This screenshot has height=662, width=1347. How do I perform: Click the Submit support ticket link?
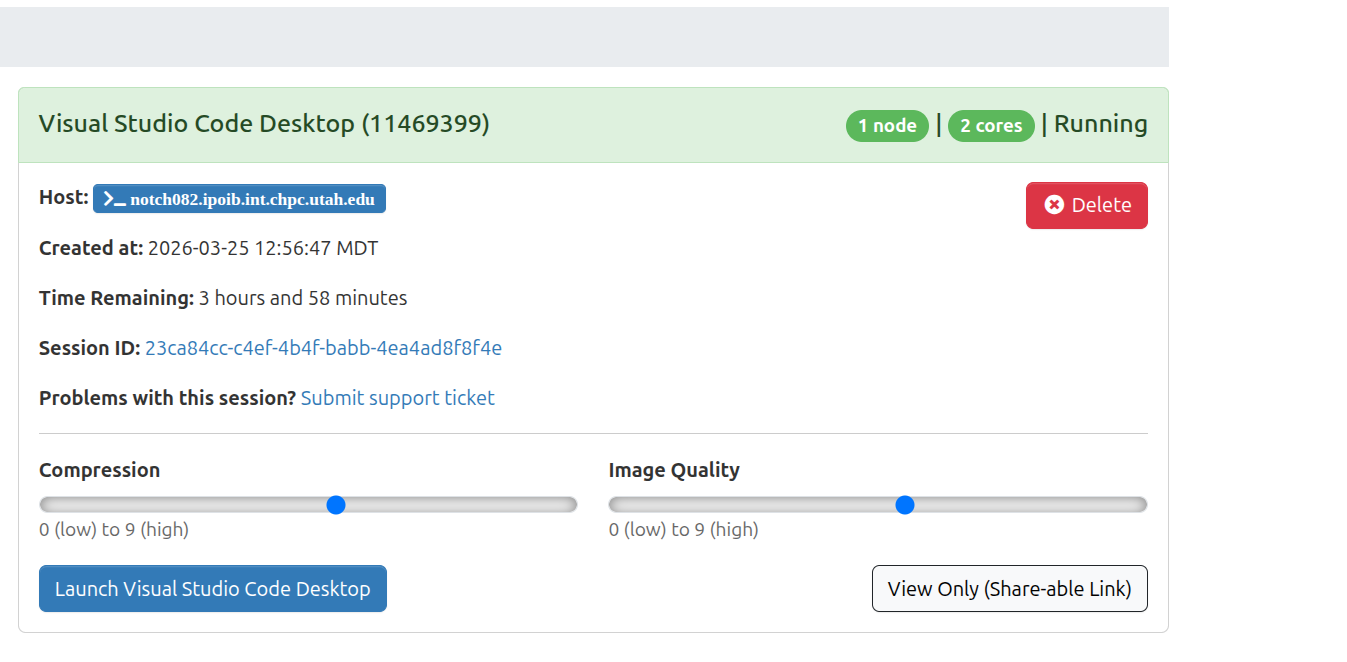coord(397,398)
